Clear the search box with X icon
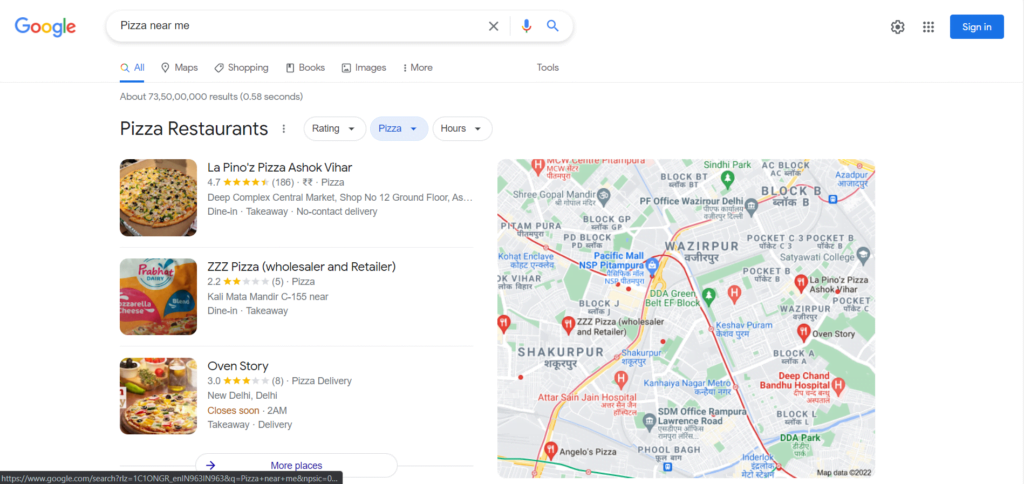1024x484 pixels. (494, 26)
